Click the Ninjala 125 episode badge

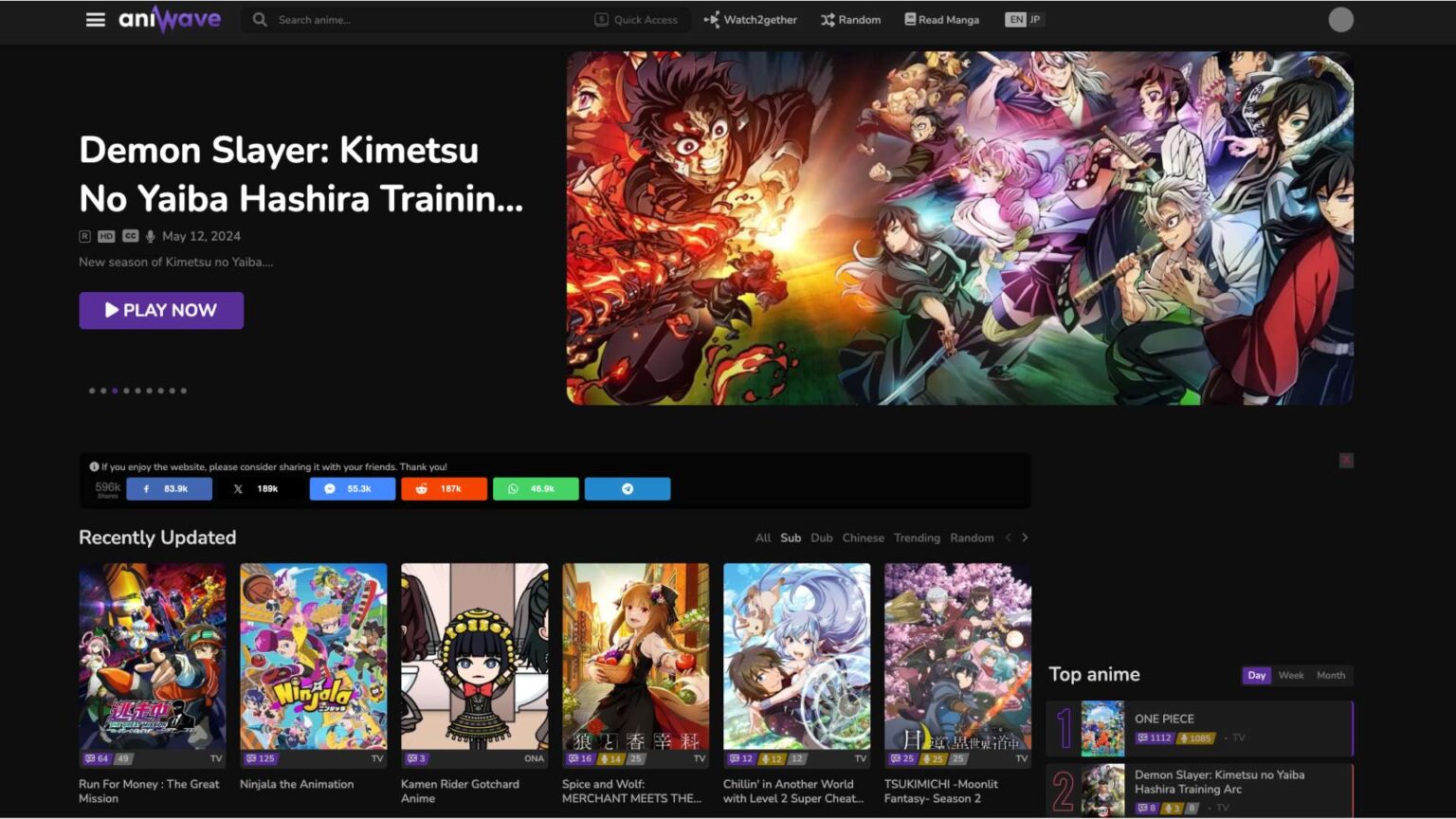click(260, 758)
